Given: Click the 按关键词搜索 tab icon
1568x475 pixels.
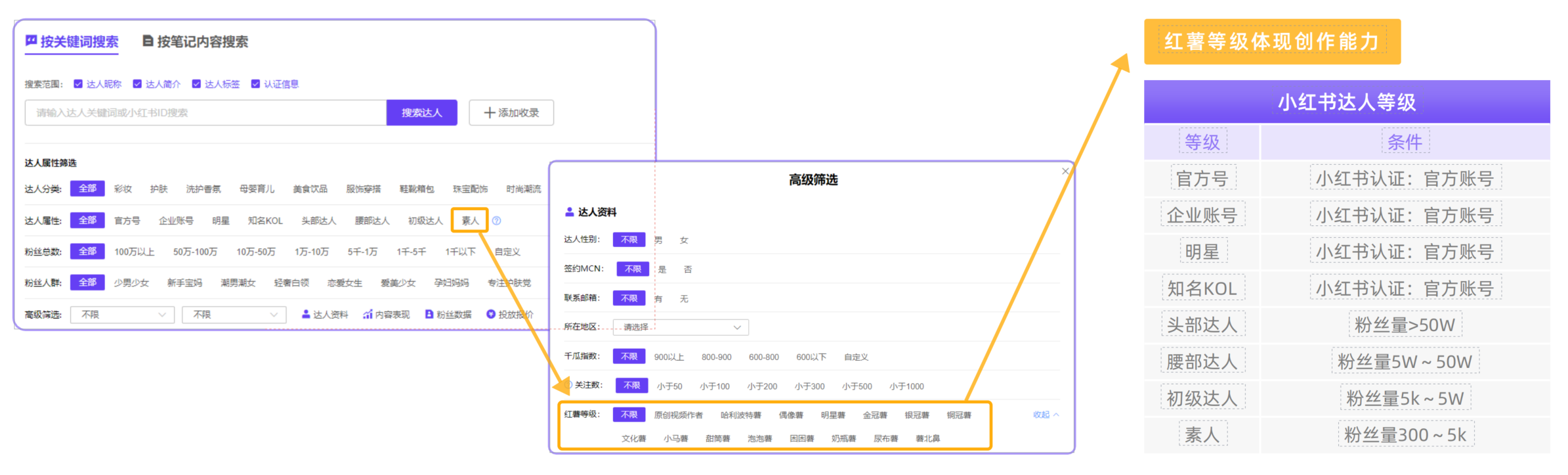Looking at the screenshot, I should tap(31, 41).
